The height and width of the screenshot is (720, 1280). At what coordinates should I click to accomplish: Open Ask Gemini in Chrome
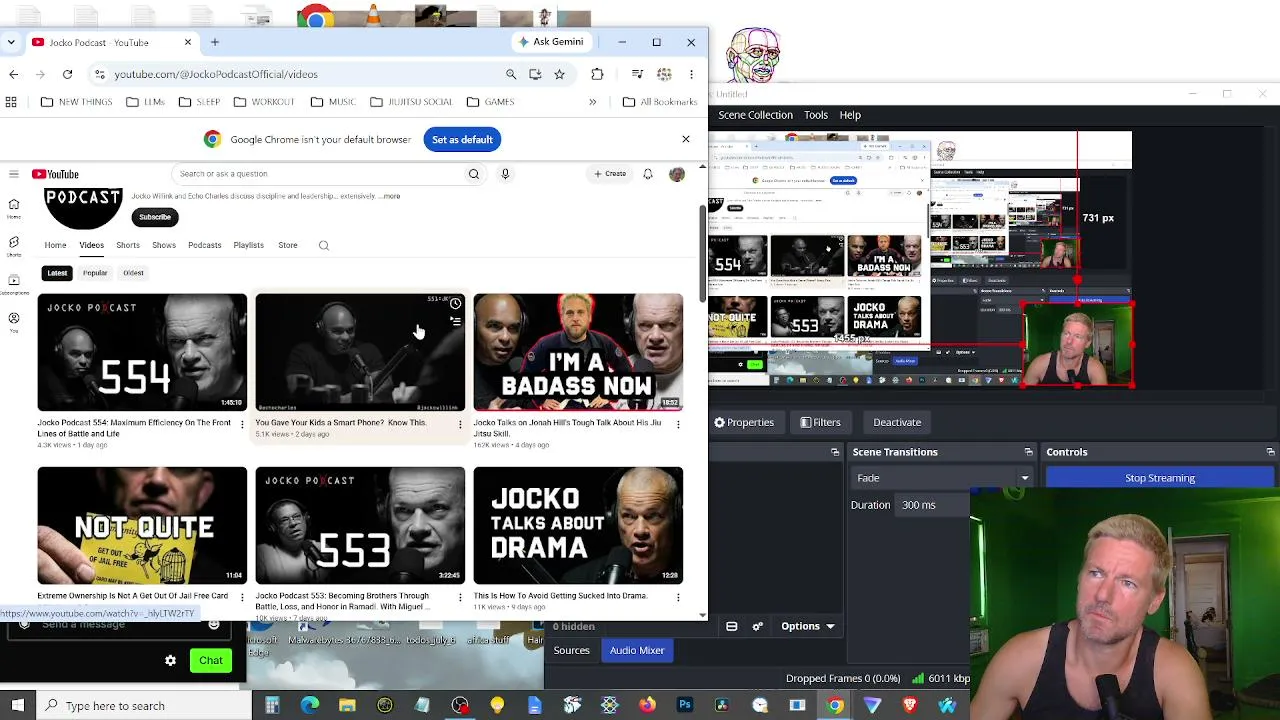point(550,42)
